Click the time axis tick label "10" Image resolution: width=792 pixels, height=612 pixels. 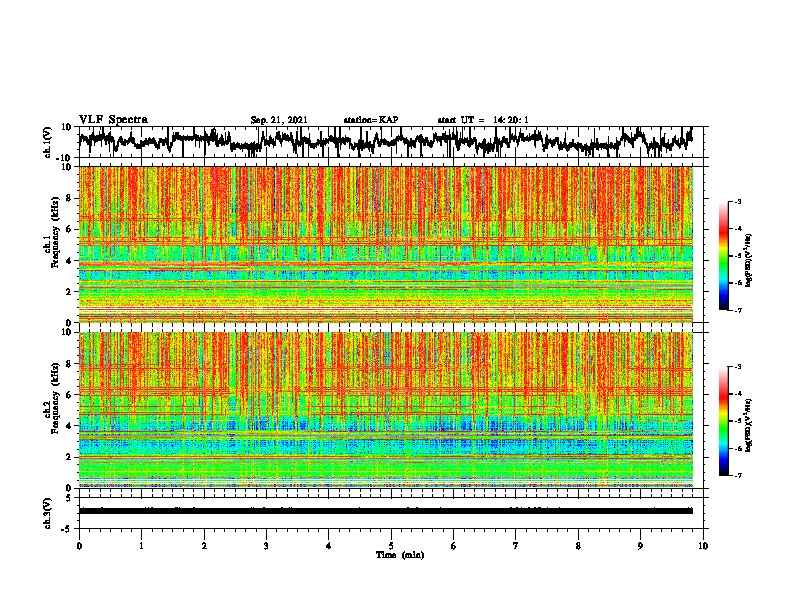pos(703,545)
